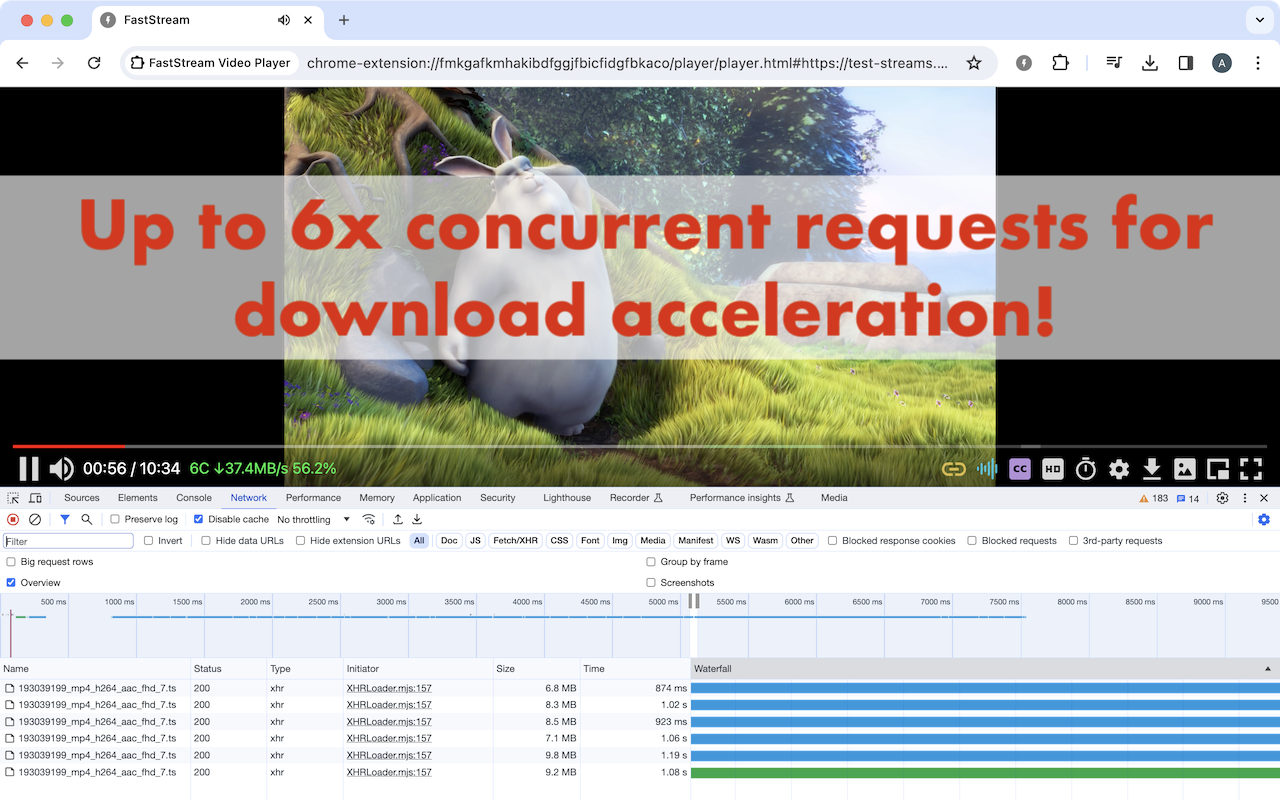Click the network Filter text field

tap(68, 541)
